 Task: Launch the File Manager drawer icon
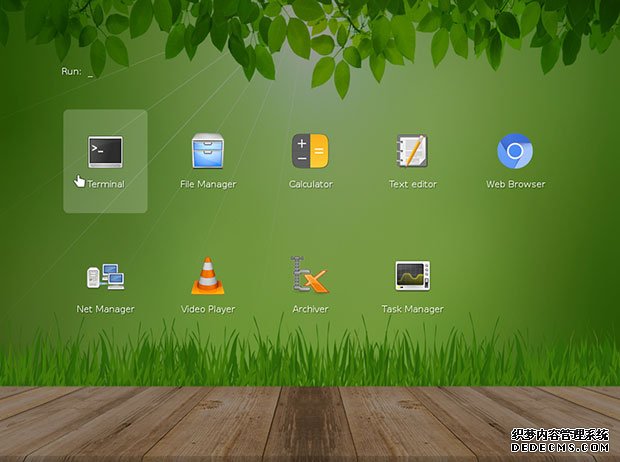pos(208,151)
